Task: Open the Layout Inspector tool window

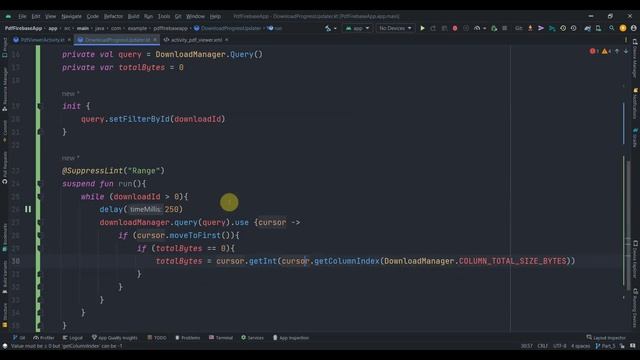Action: [606, 338]
